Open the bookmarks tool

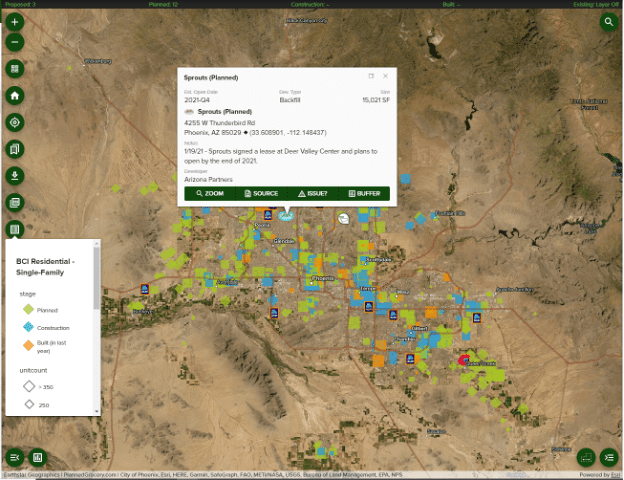[x=15, y=149]
